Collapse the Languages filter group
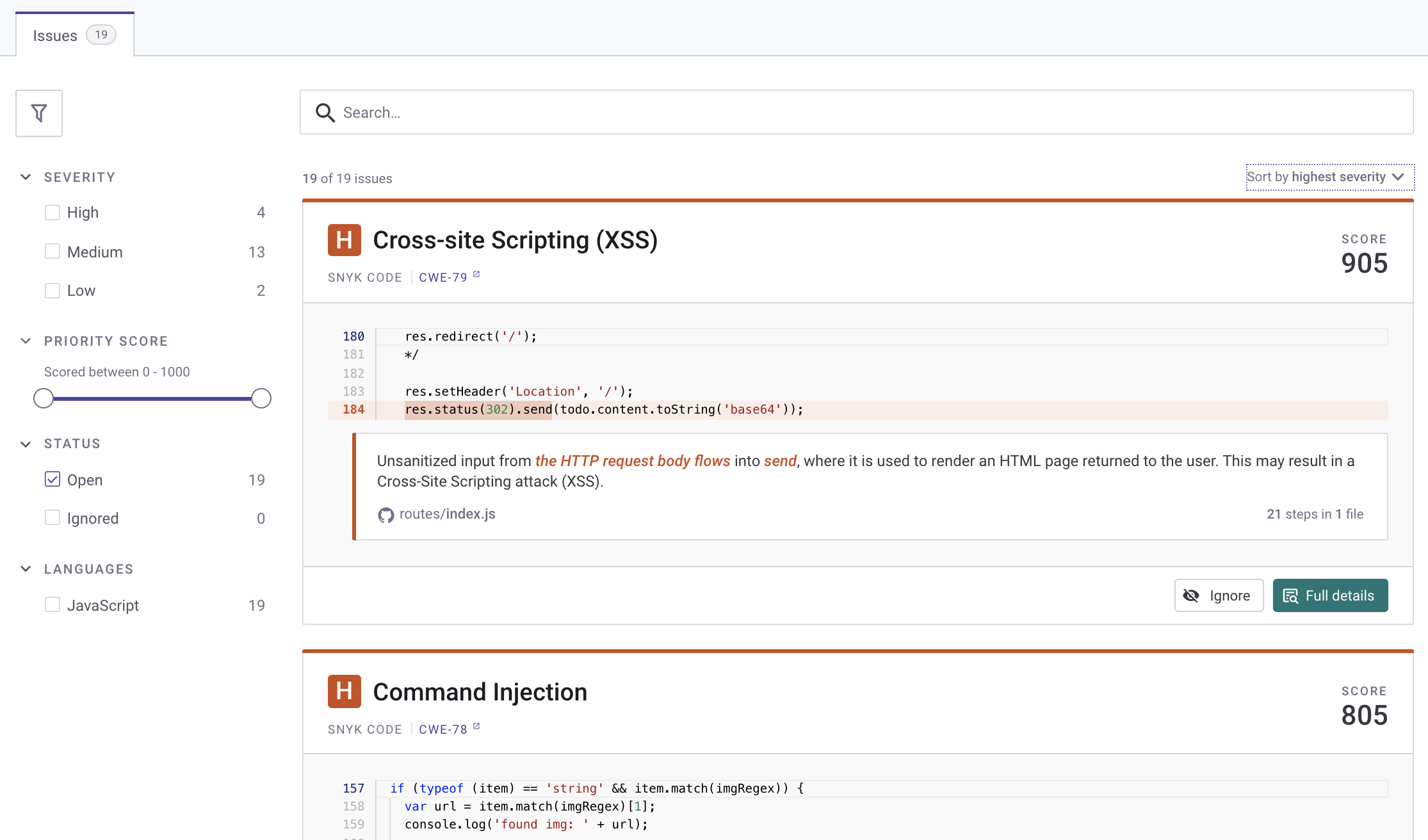This screenshot has height=840, width=1428. (26, 569)
